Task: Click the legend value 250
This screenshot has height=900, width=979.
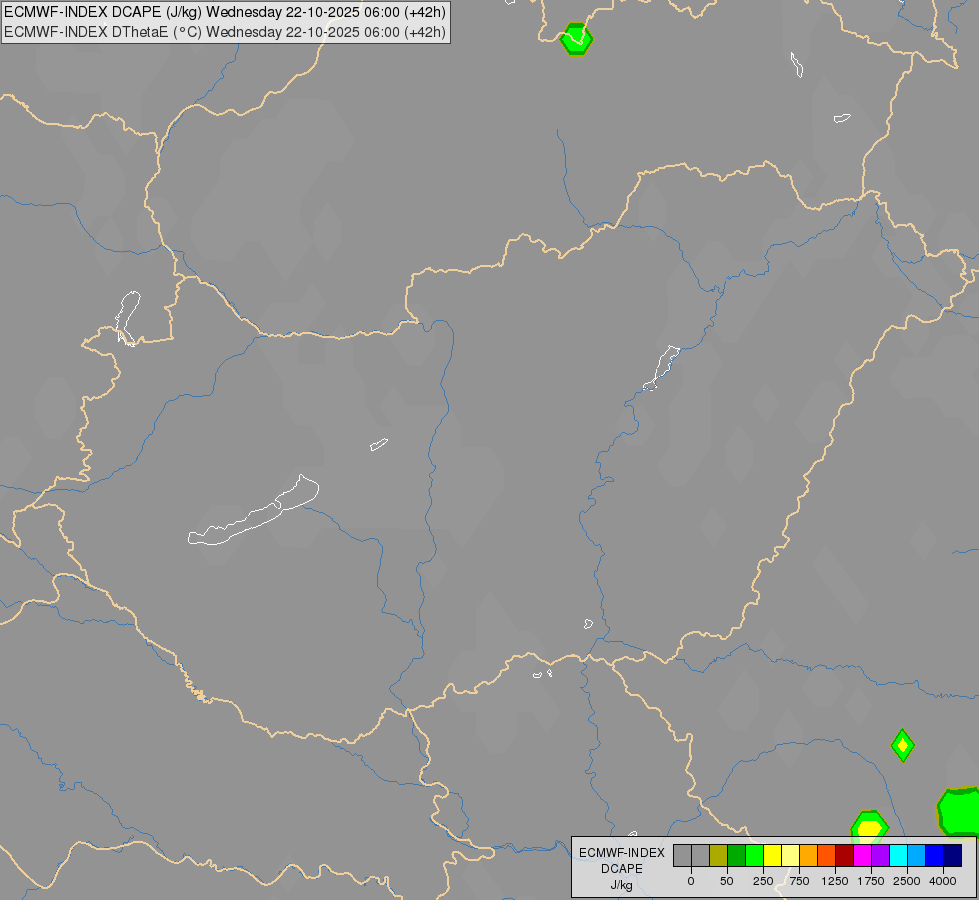Action: [763, 881]
